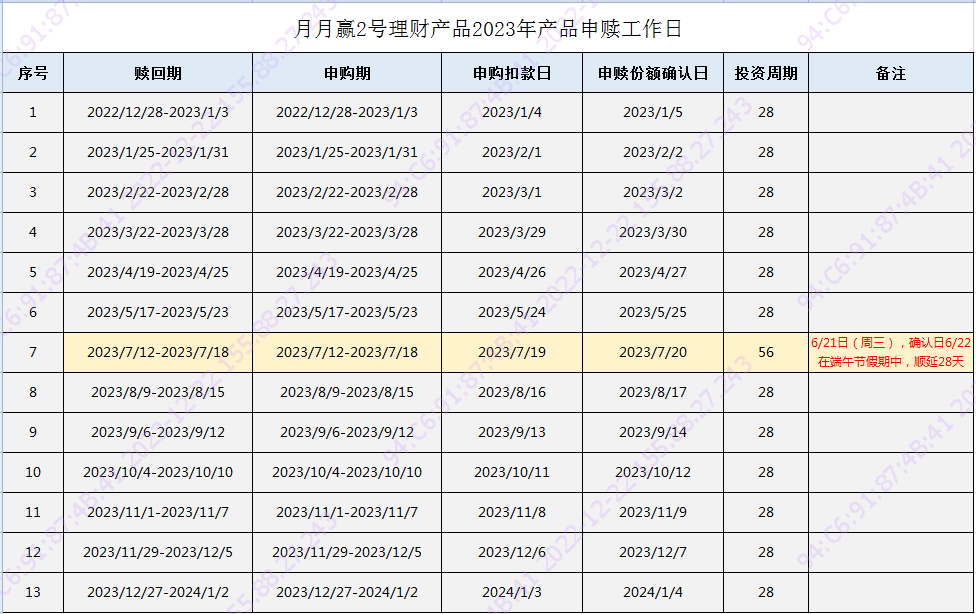Click cell 2023/2/2

(653, 153)
